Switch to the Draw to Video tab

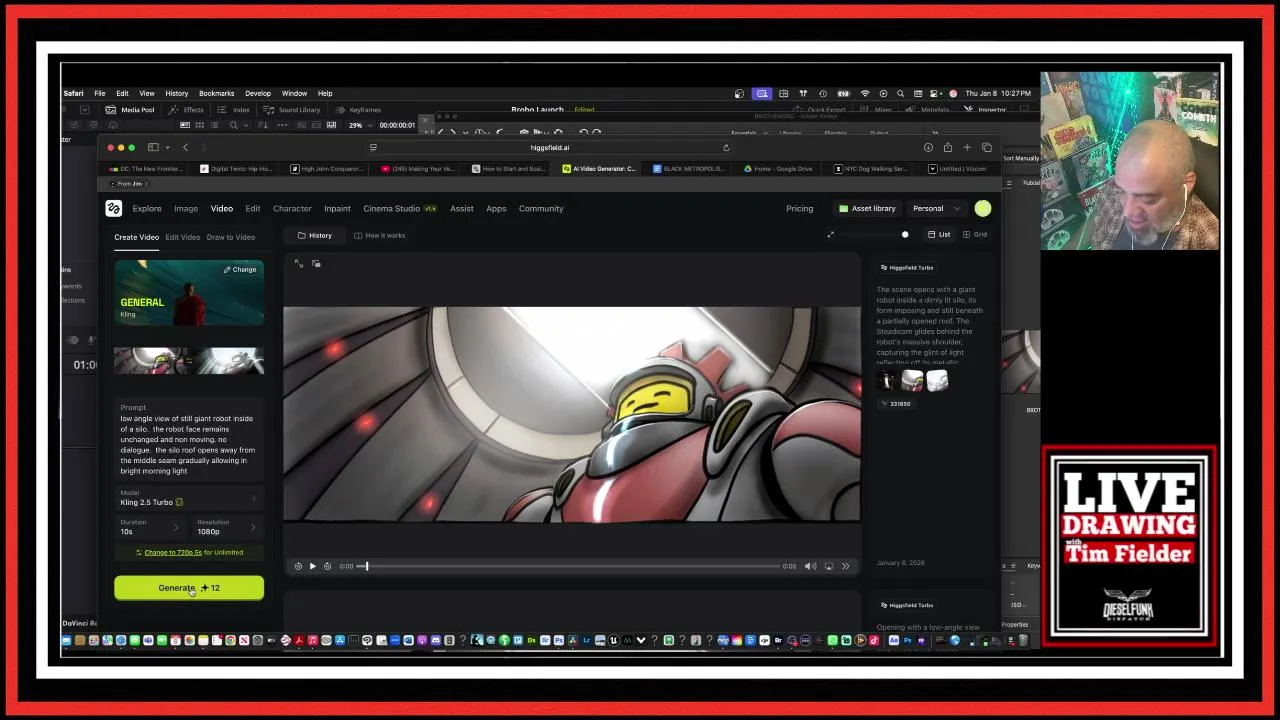click(x=231, y=237)
